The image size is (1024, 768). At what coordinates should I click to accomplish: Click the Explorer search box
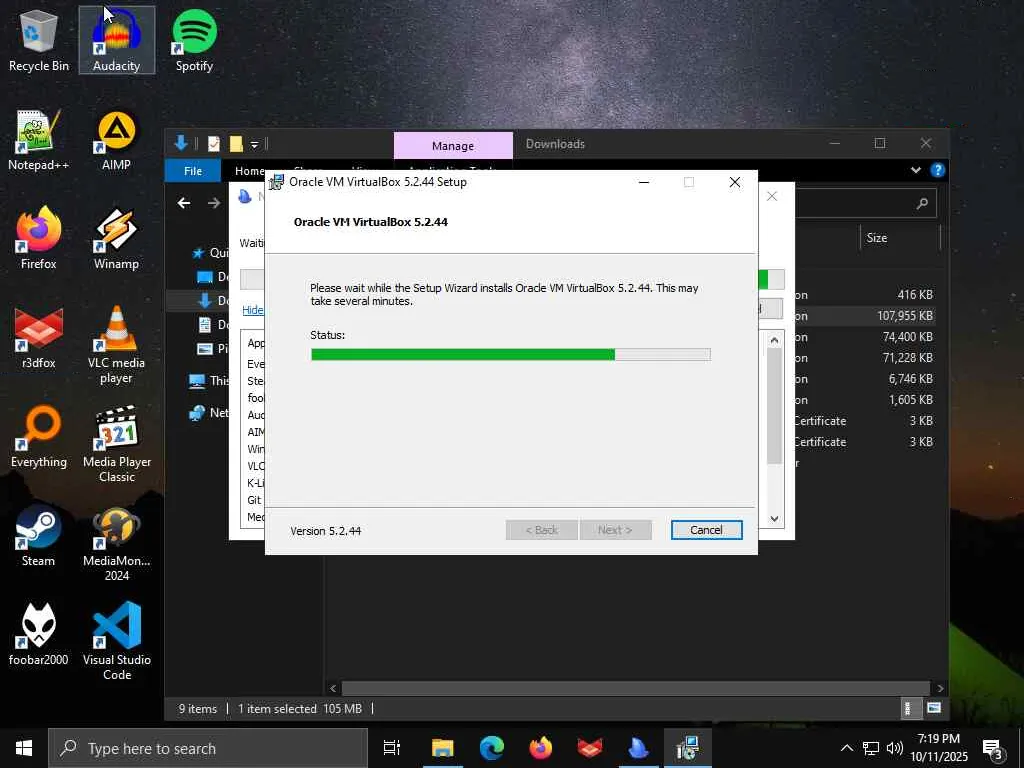865,204
